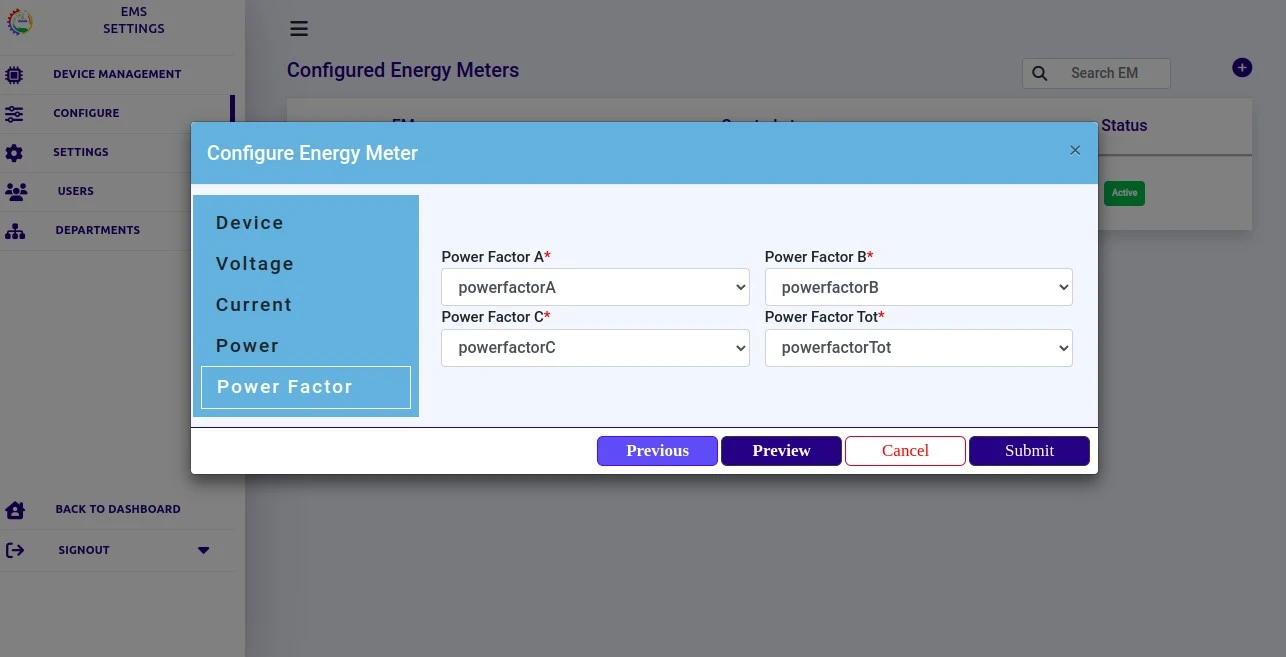The height and width of the screenshot is (657, 1286).
Task: Click the Configure Energy Meter dialog title
Action: coord(312,153)
